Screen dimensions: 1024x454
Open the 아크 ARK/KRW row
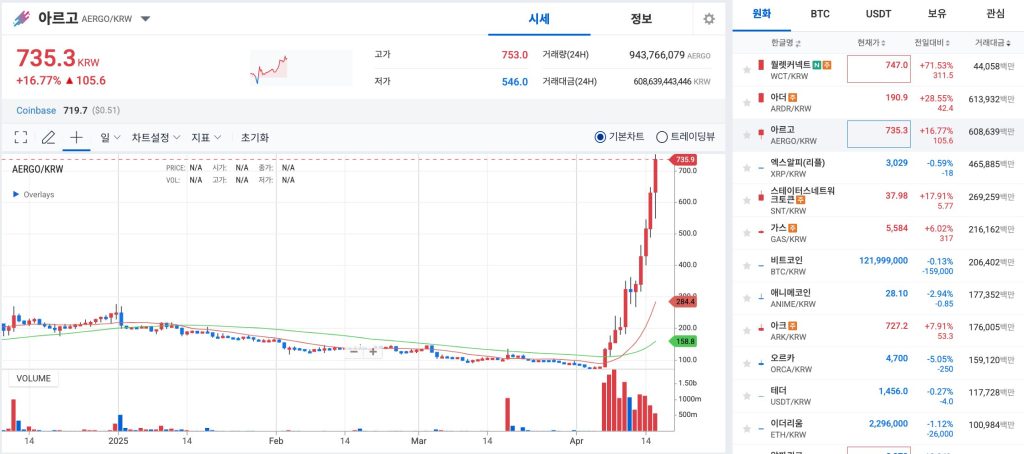point(878,331)
